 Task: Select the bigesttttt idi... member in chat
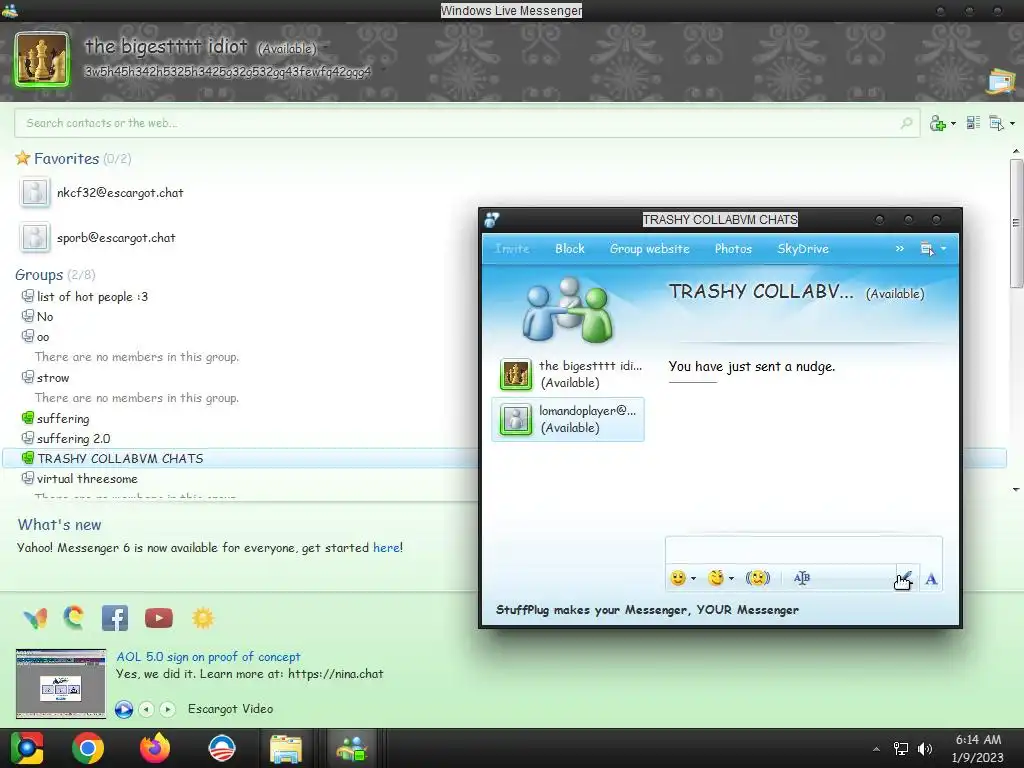tap(568, 374)
